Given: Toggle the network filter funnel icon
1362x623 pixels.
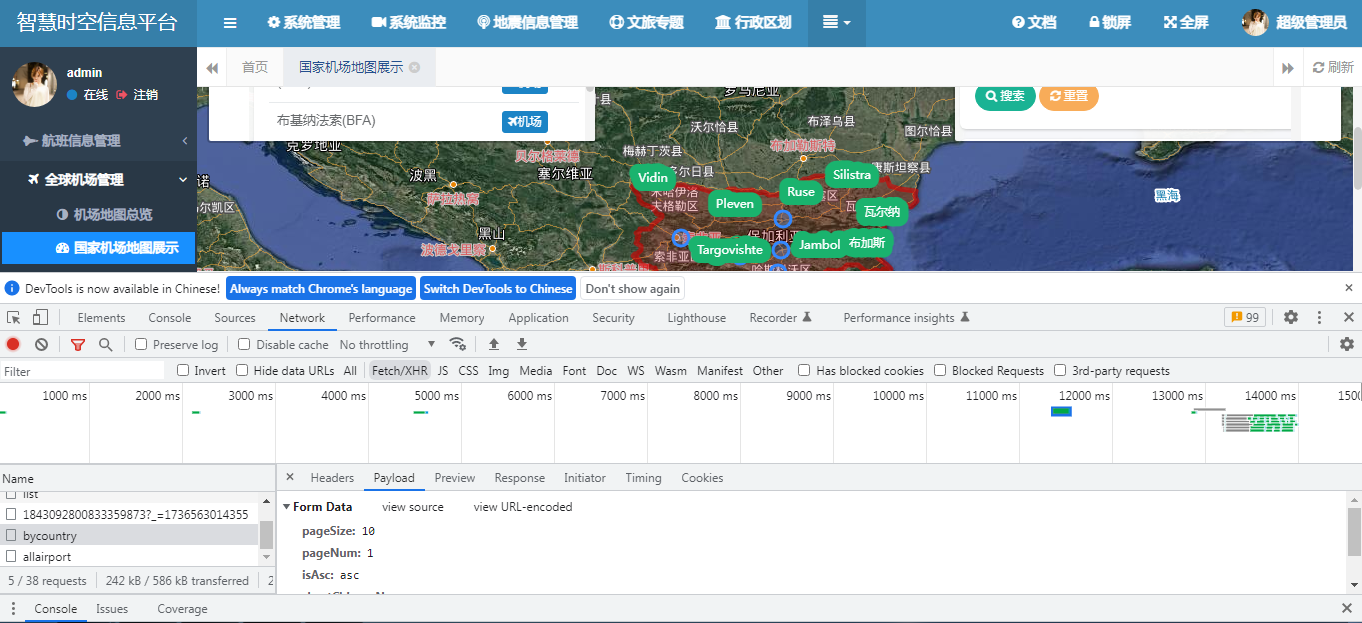Looking at the screenshot, I should pos(78,344).
